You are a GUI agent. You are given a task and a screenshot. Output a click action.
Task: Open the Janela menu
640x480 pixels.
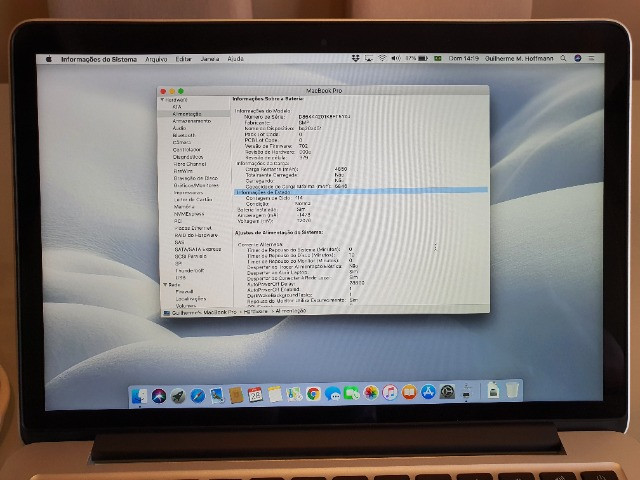(x=210, y=59)
